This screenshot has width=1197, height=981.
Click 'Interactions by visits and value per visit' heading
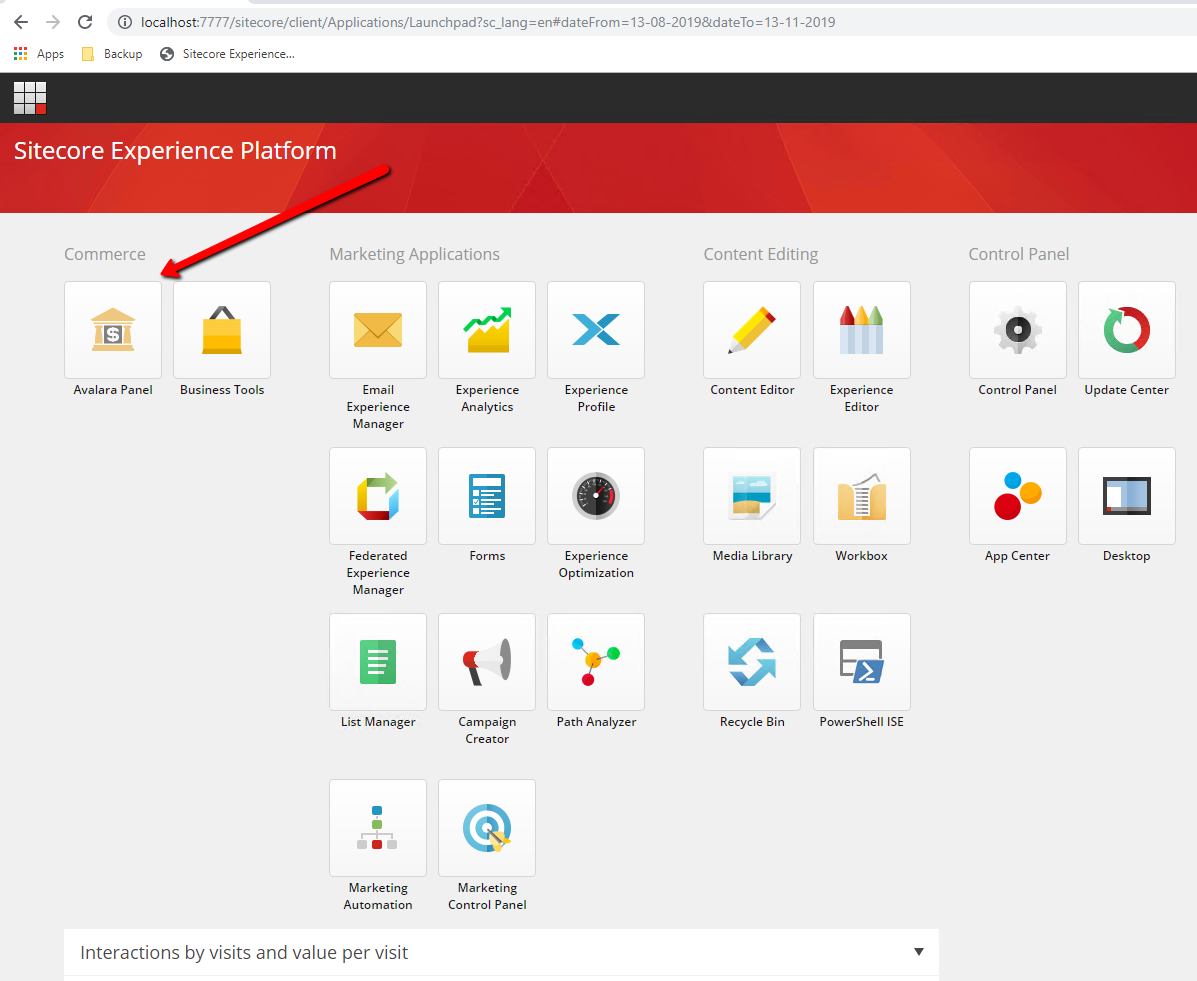(x=244, y=953)
